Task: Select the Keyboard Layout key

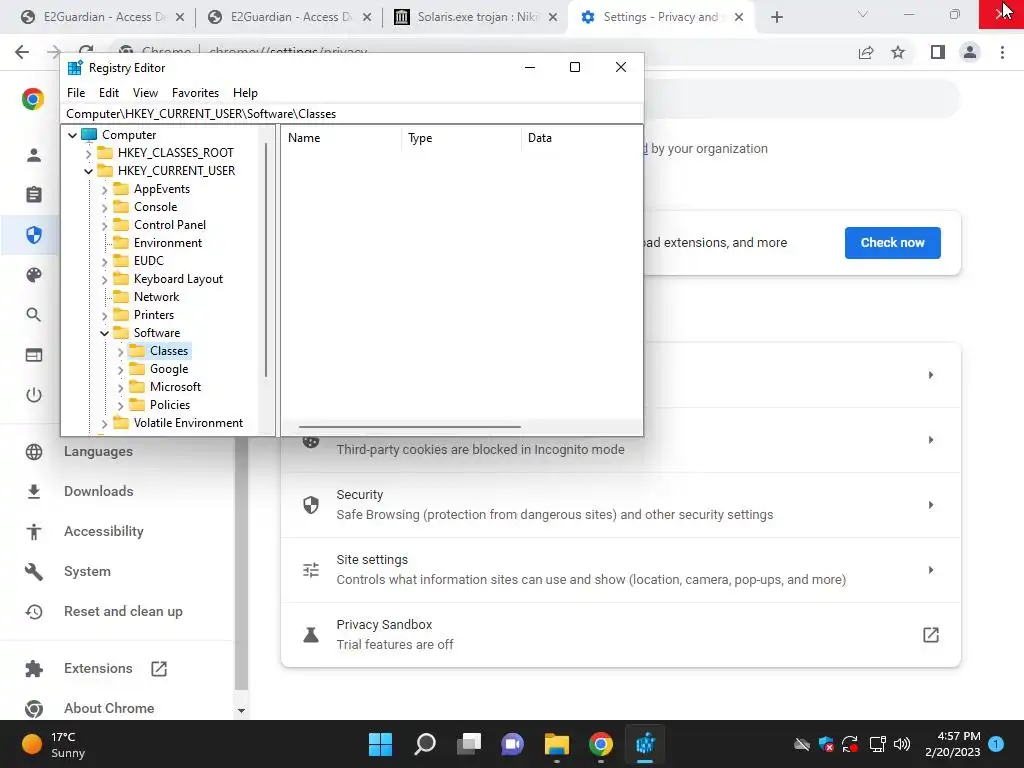Action: [x=178, y=279]
